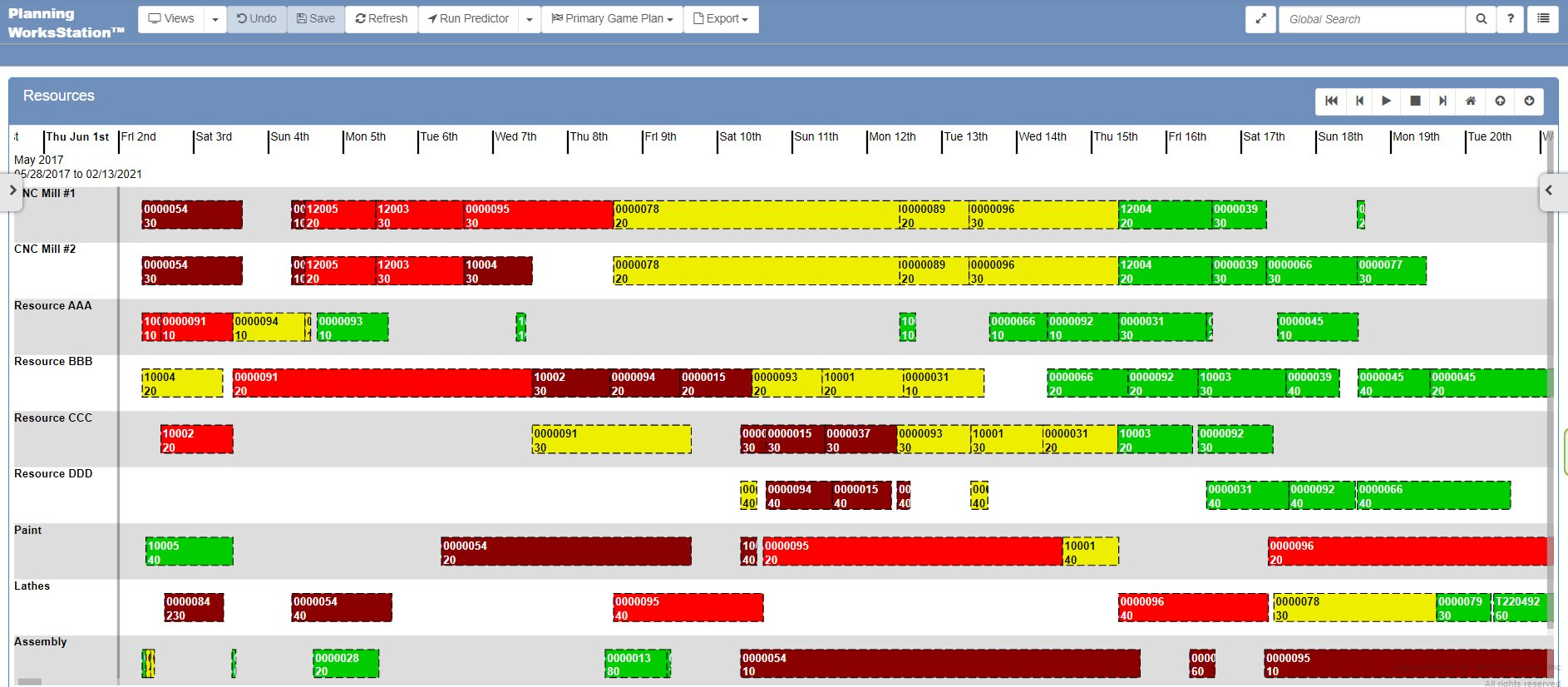Click the circled down arrow icon
Viewport: 1568px width, 687px height.
1529,101
